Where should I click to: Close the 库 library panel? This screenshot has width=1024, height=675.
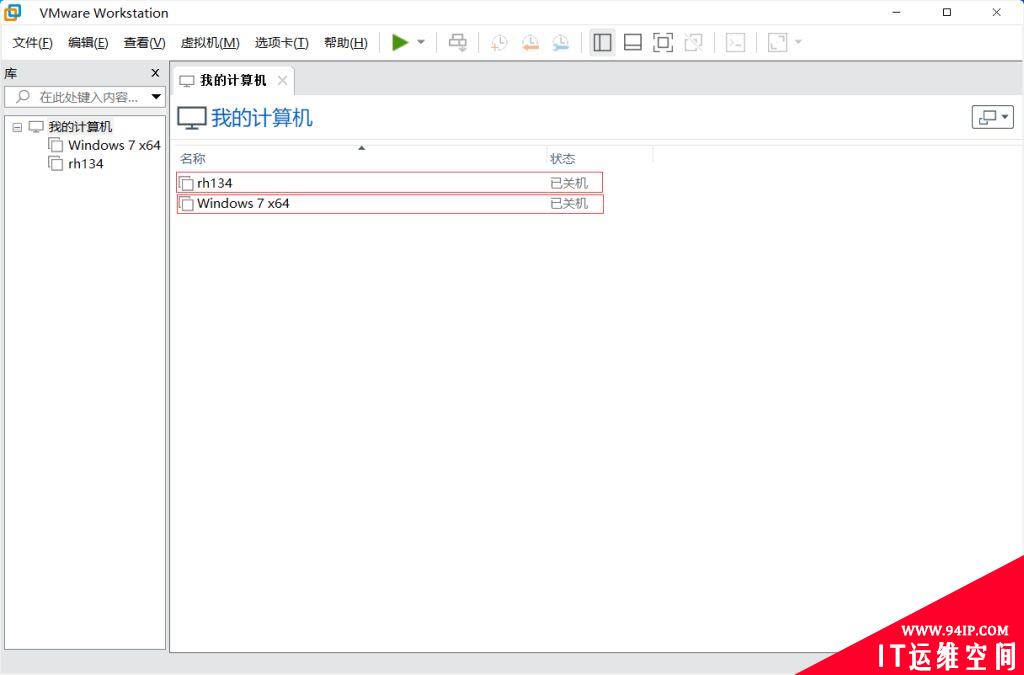(x=155, y=73)
